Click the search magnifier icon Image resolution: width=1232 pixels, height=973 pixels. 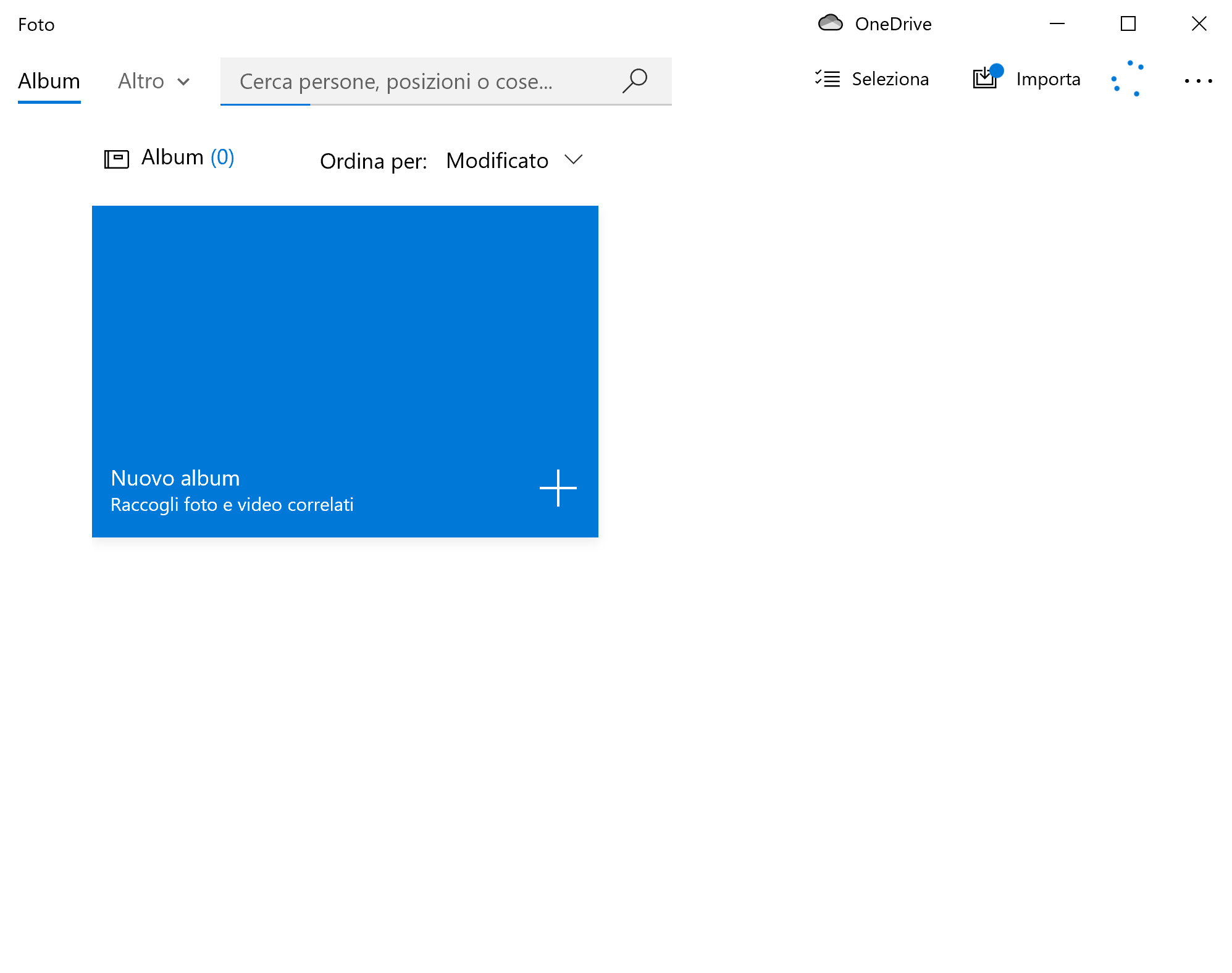click(x=637, y=80)
